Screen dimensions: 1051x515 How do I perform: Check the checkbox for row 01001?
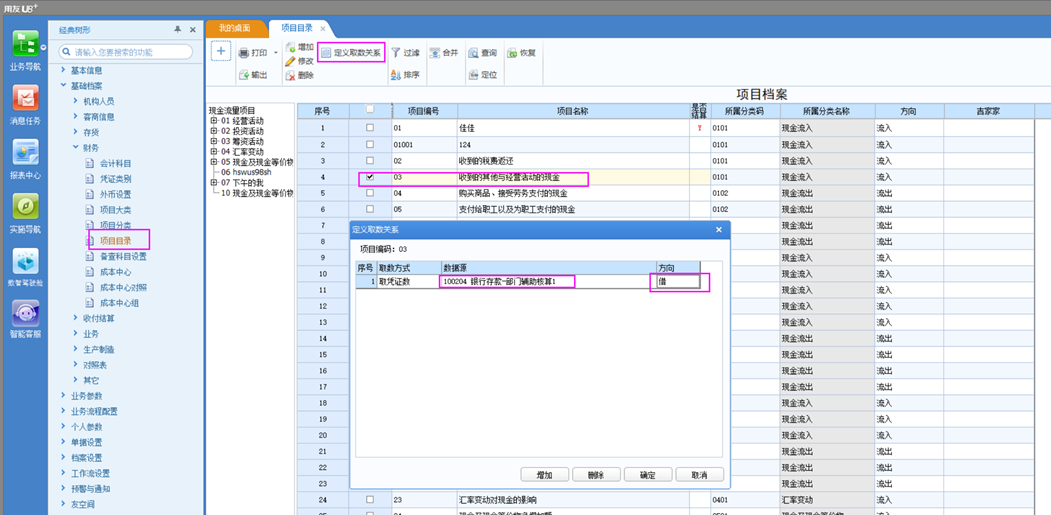point(370,144)
